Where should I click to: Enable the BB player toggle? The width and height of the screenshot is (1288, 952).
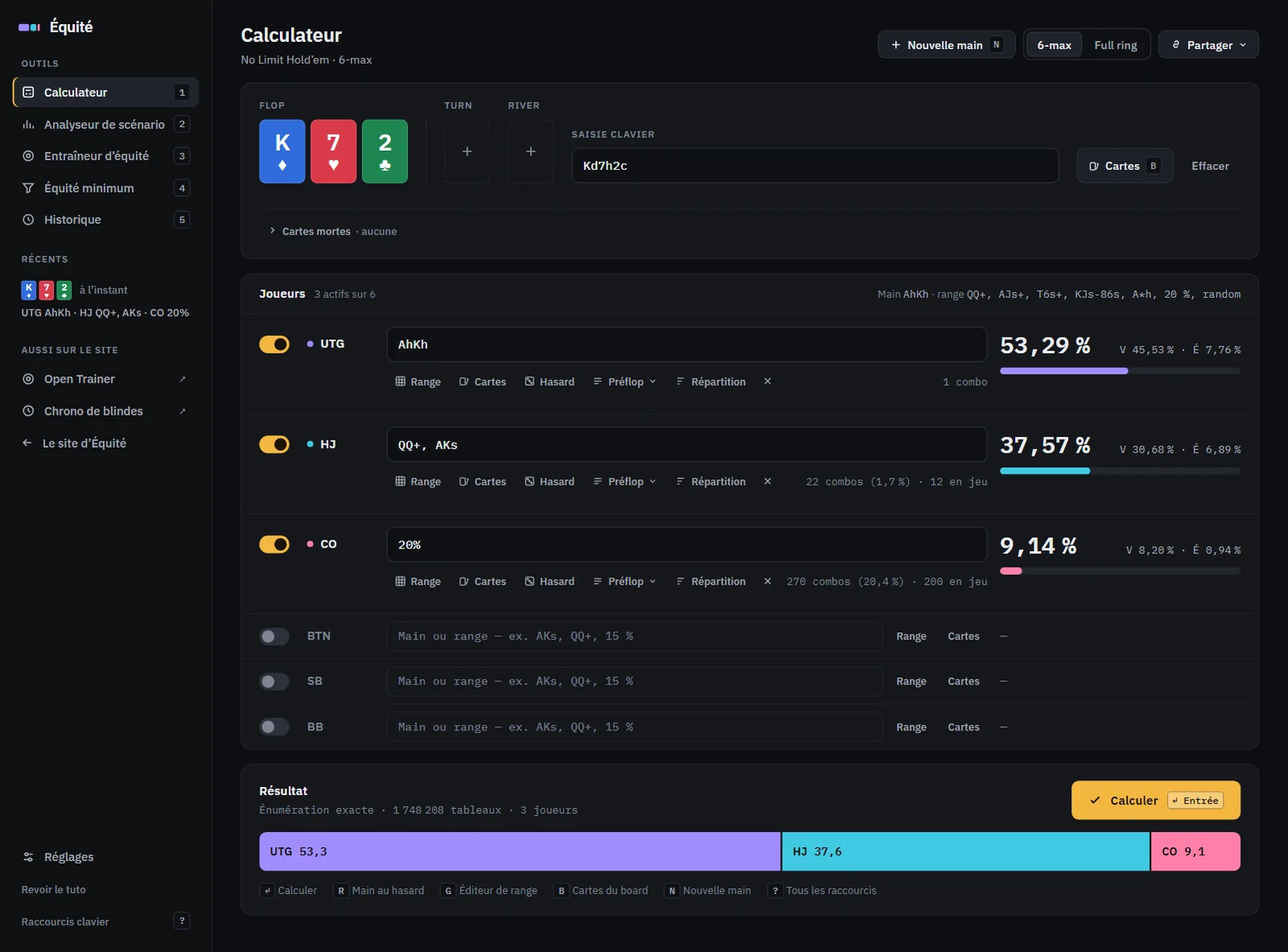pyautogui.click(x=275, y=727)
